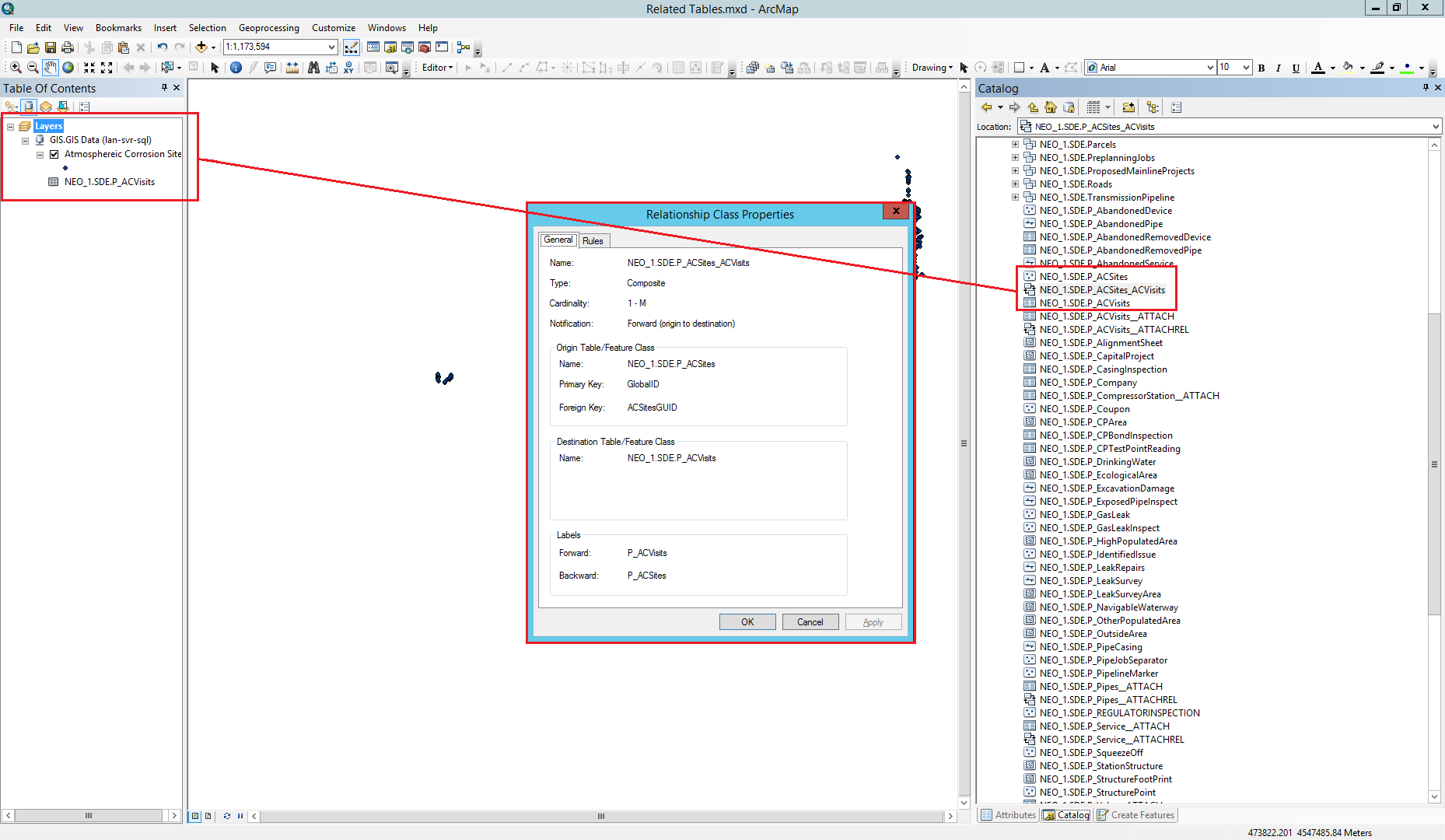Toggle Atmospheric Corrosion Site layer visibility
The width and height of the screenshot is (1445, 840).
54,154
